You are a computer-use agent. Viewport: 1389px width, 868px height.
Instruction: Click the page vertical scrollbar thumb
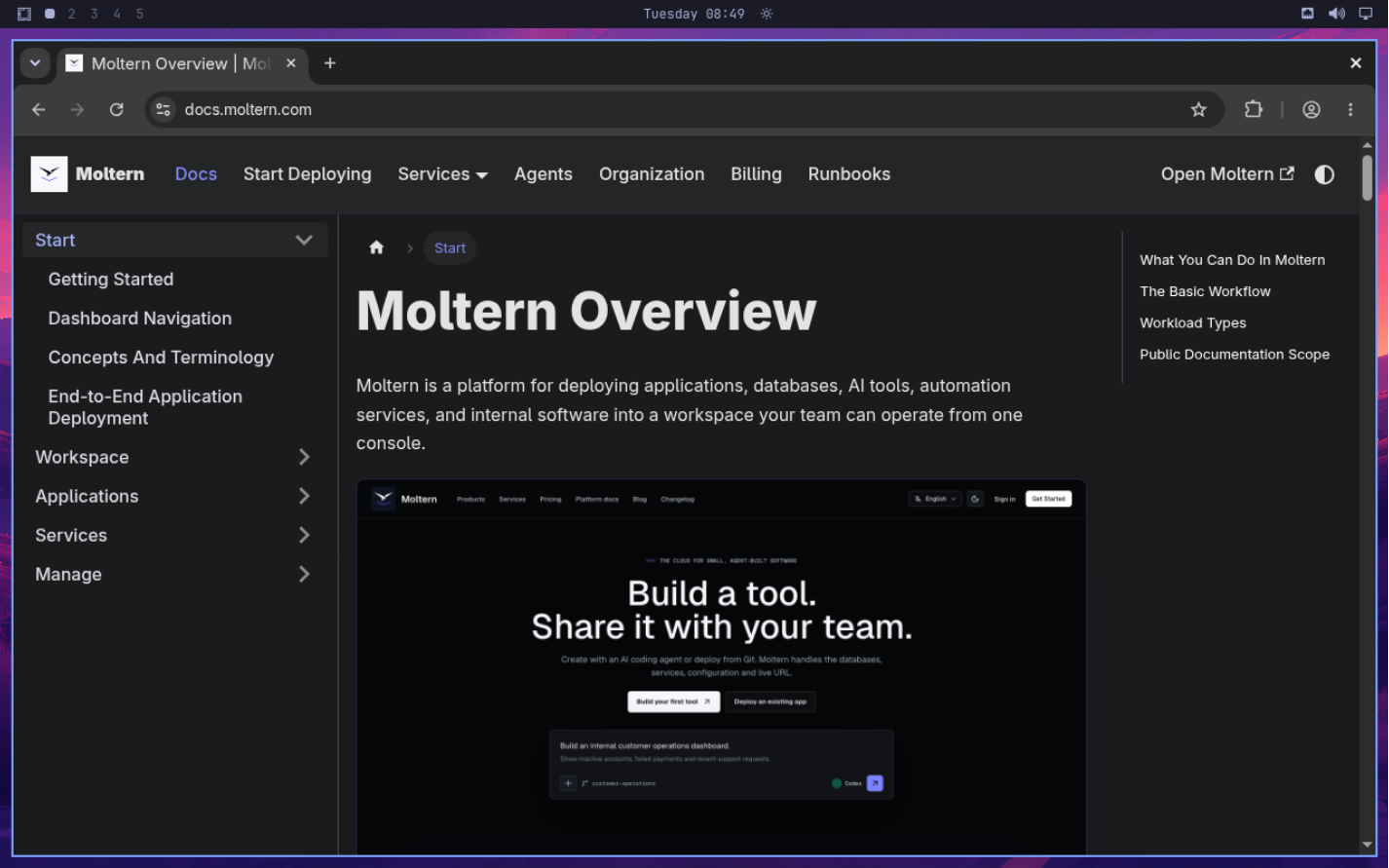(x=1367, y=178)
